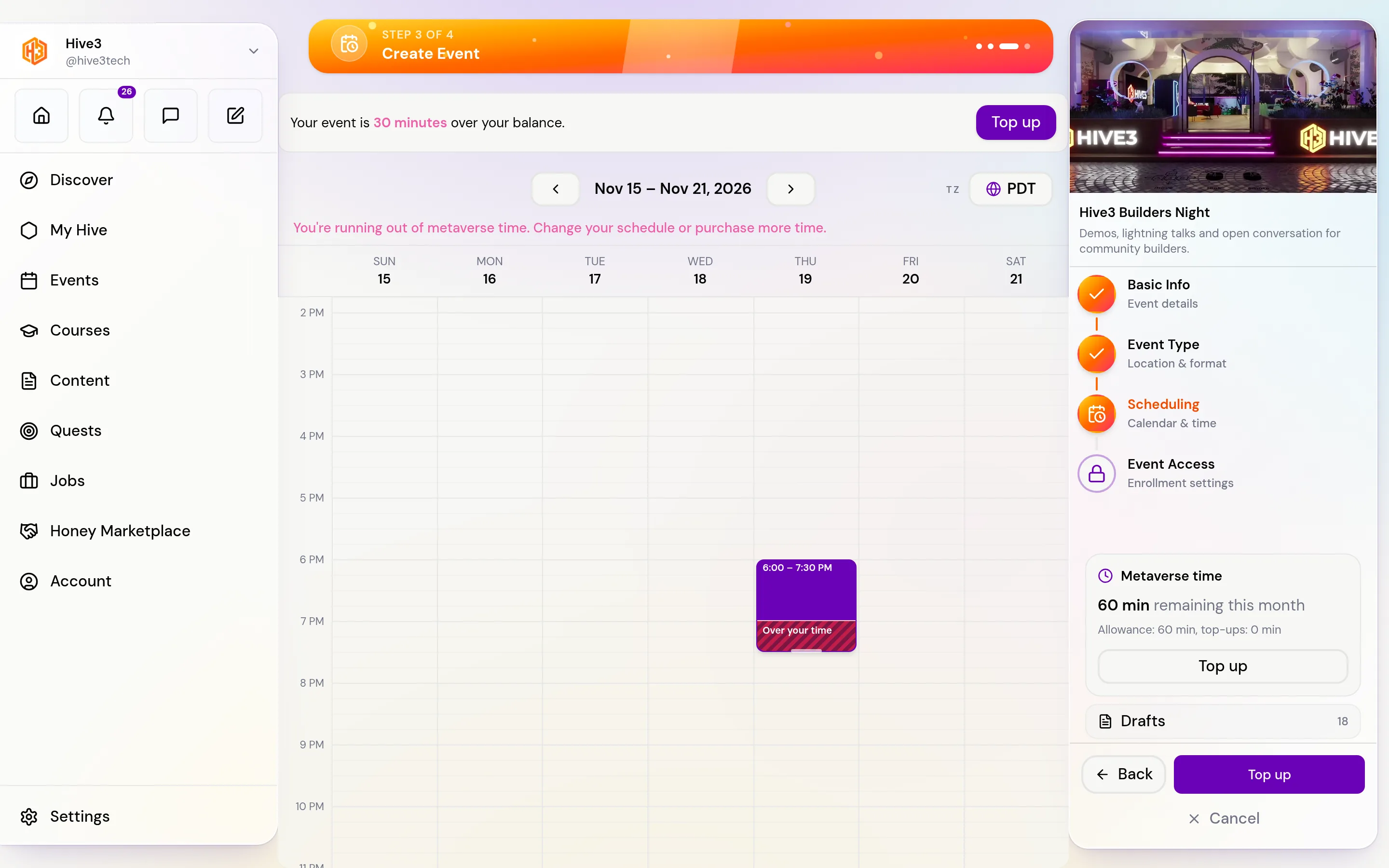Screen dimensions: 1389x868
Task: Click the Create Event banner calendar icon
Action: click(x=349, y=43)
